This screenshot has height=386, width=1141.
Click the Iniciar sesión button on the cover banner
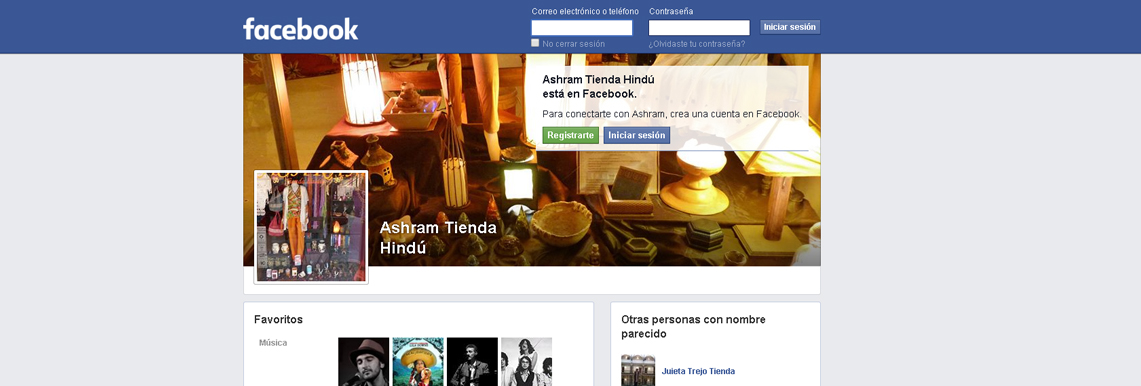[637, 135]
